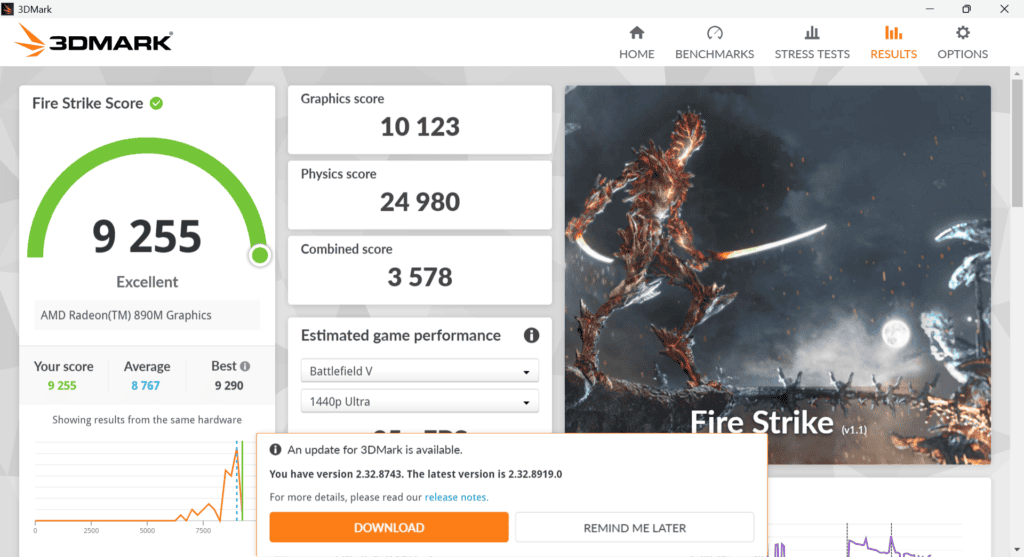Click the vertical scrollbar thumb

pos(1017,144)
